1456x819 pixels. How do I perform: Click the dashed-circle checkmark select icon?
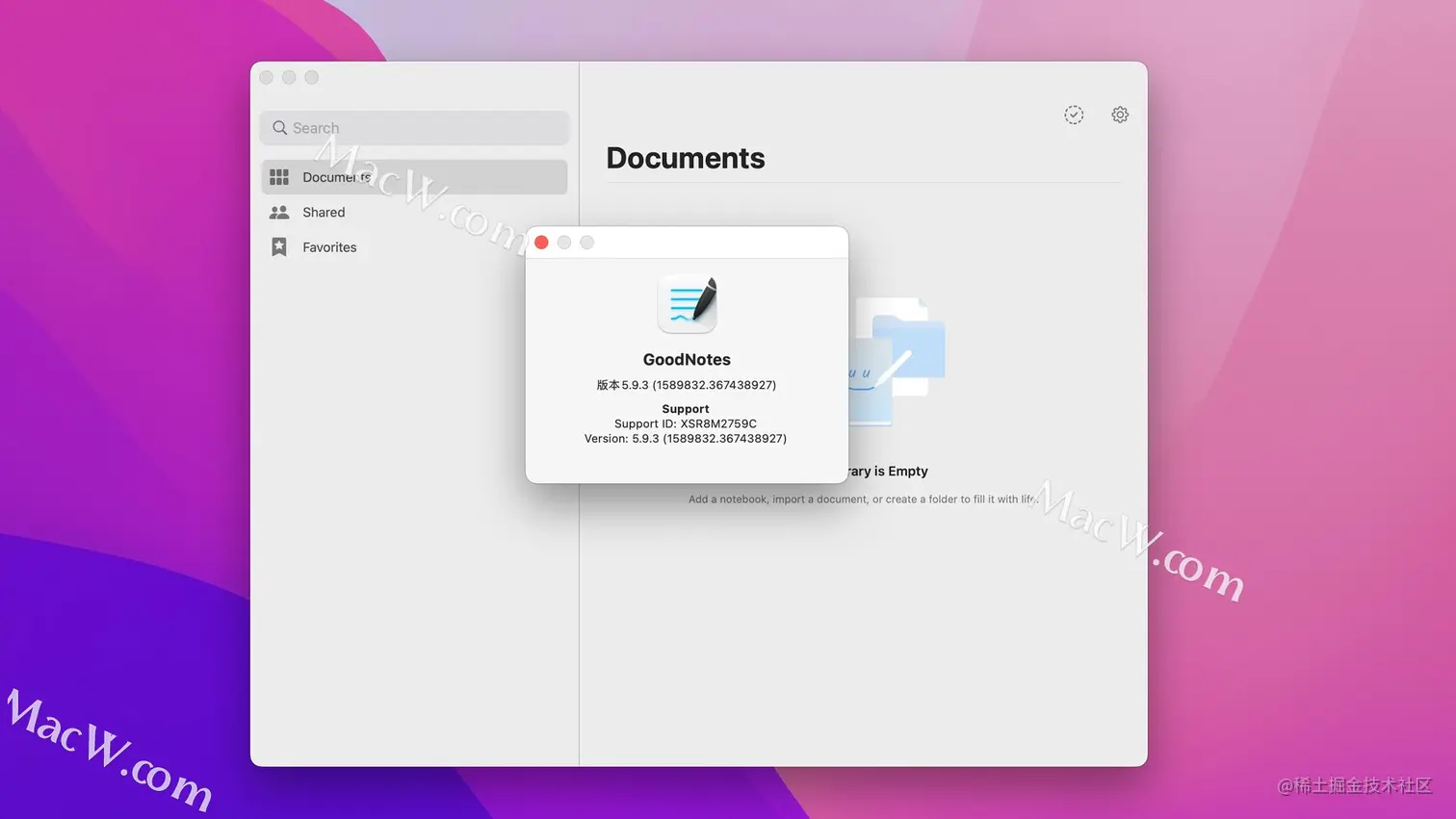click(x=1074, y=115)
